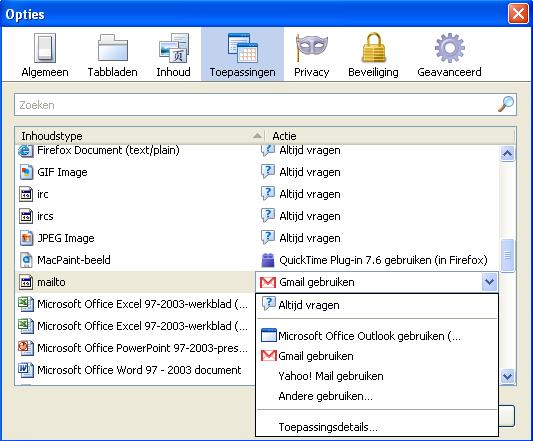Click the Actie column header
This screenshot has width=533, height=441.
(390, 136)
